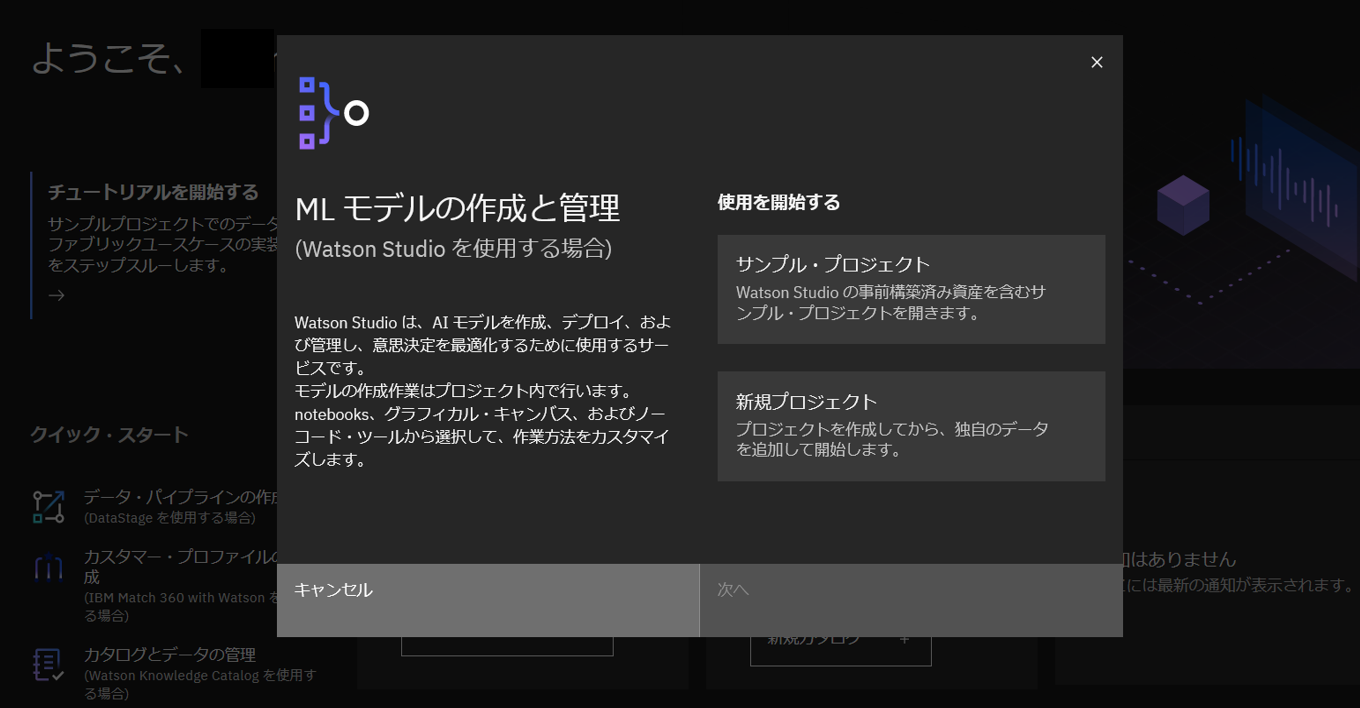
Task: Close the Watson Studio dialog with X
Action: click(1096, 62)
